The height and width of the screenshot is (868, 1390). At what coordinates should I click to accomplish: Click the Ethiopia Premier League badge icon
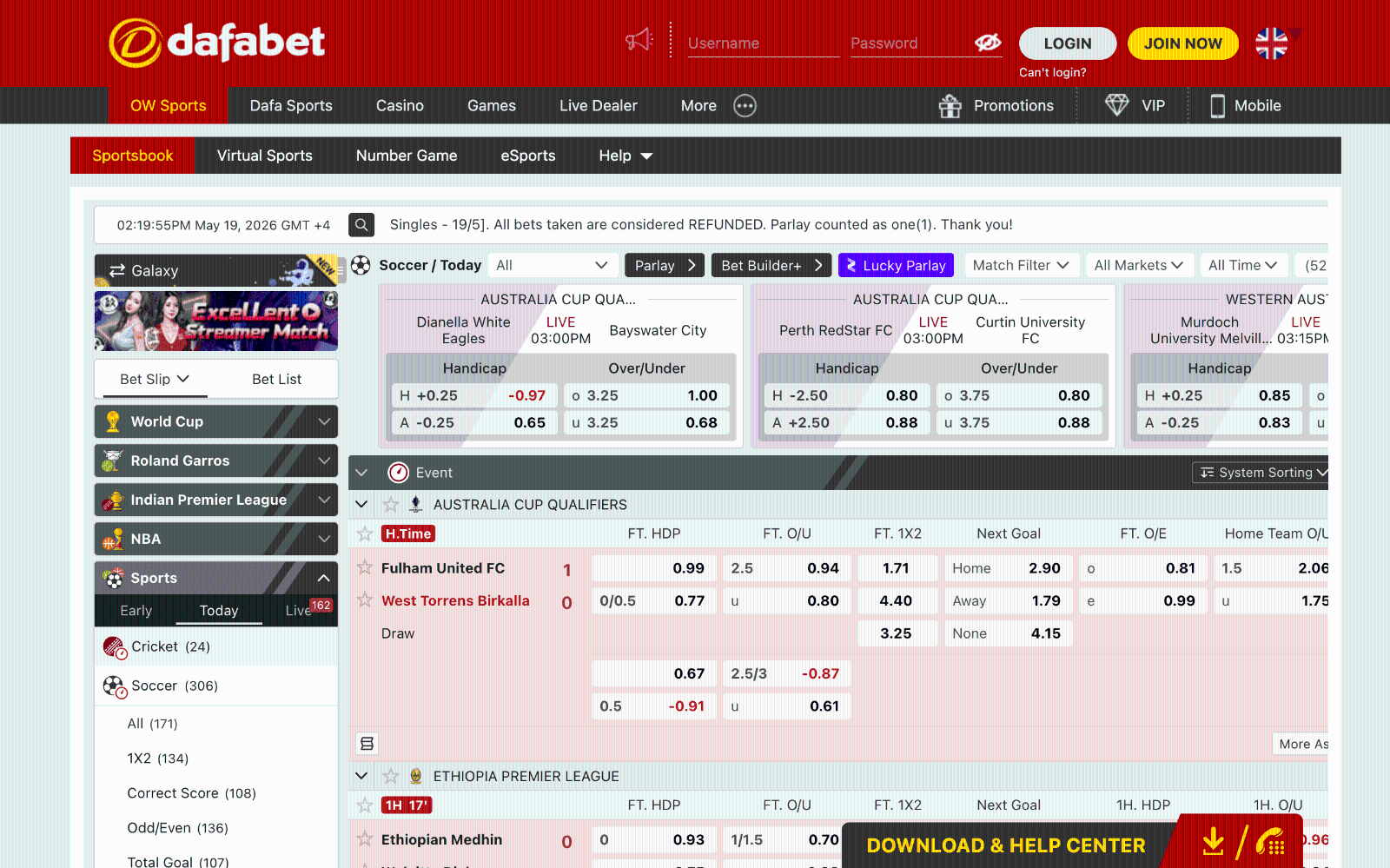tap(416, 776)
